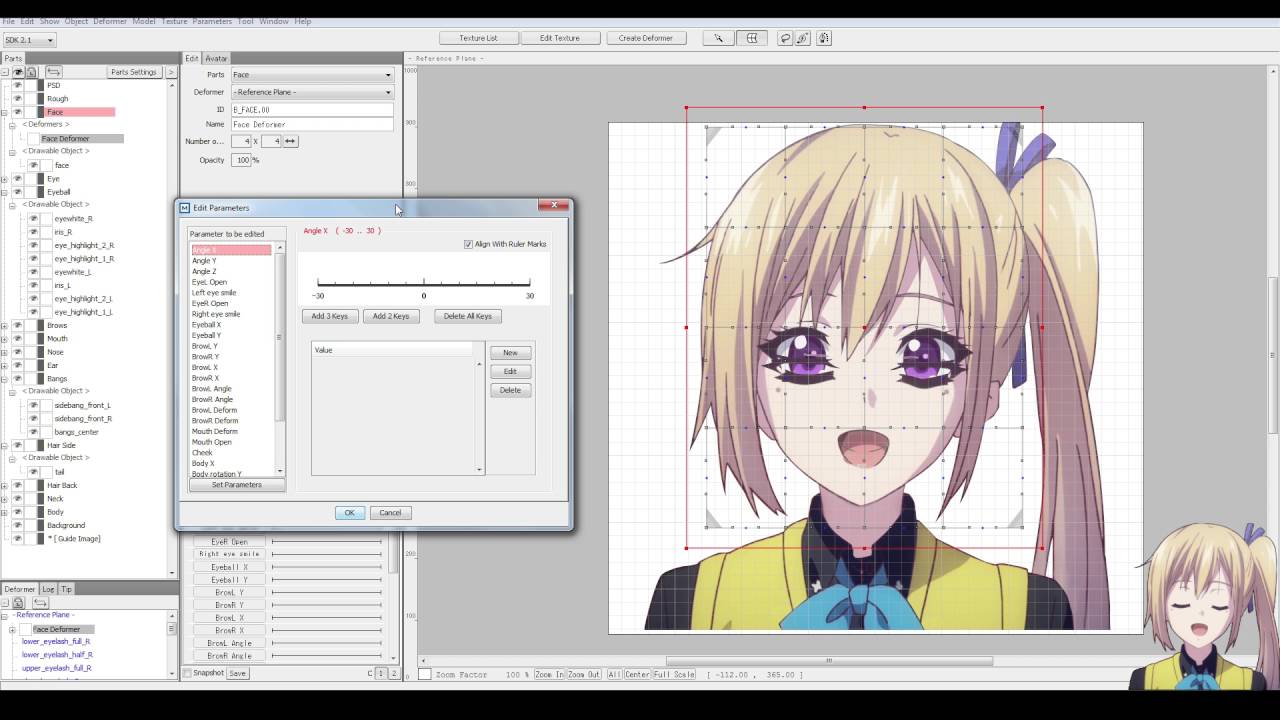Image resolution: width=1280 pixels, height=720 pixels.
Task: Click the swap arrows icon in Parts header
Action: pos(54,72)
